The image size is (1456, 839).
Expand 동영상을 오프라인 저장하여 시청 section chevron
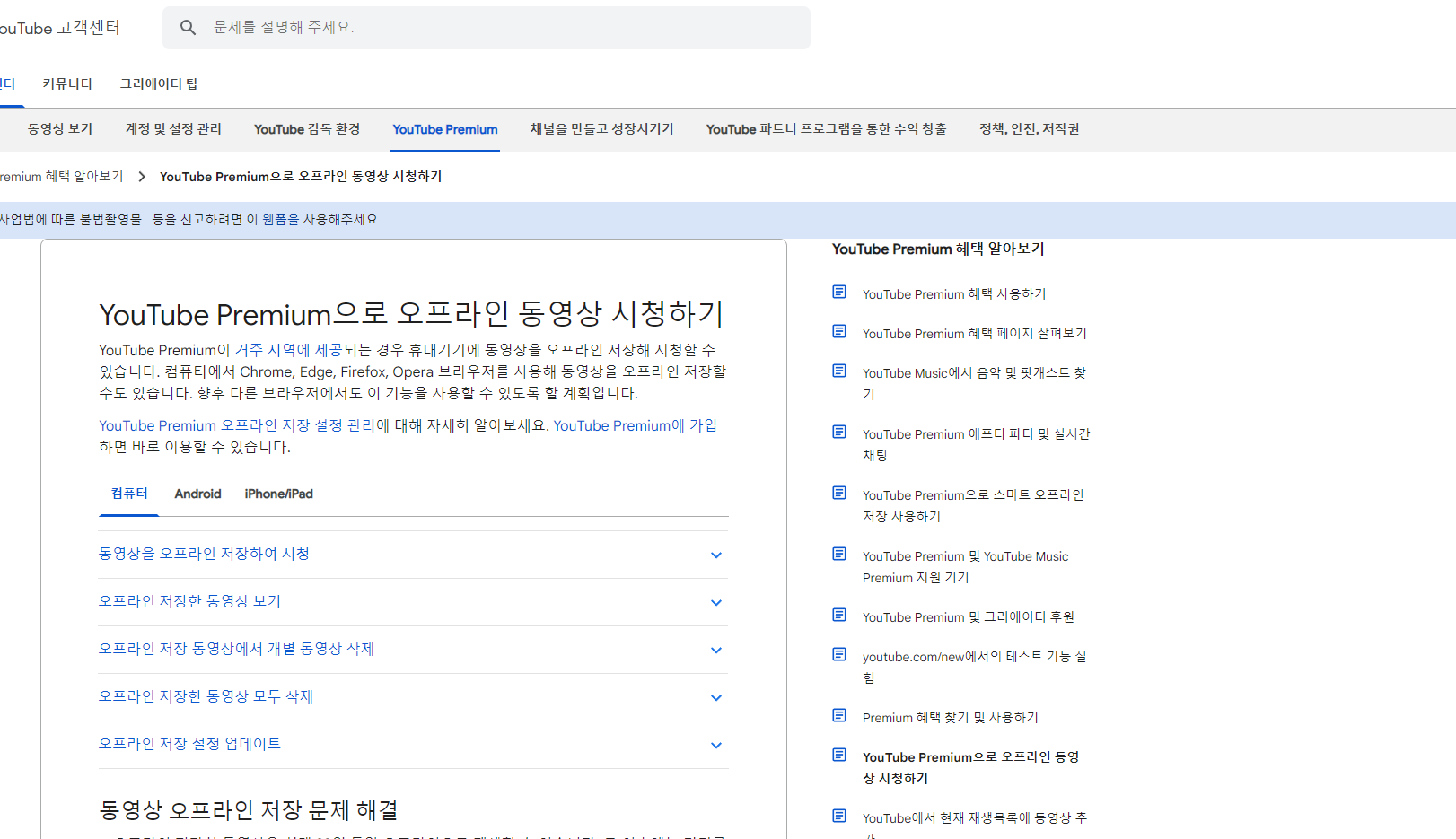tap(716, 555)
